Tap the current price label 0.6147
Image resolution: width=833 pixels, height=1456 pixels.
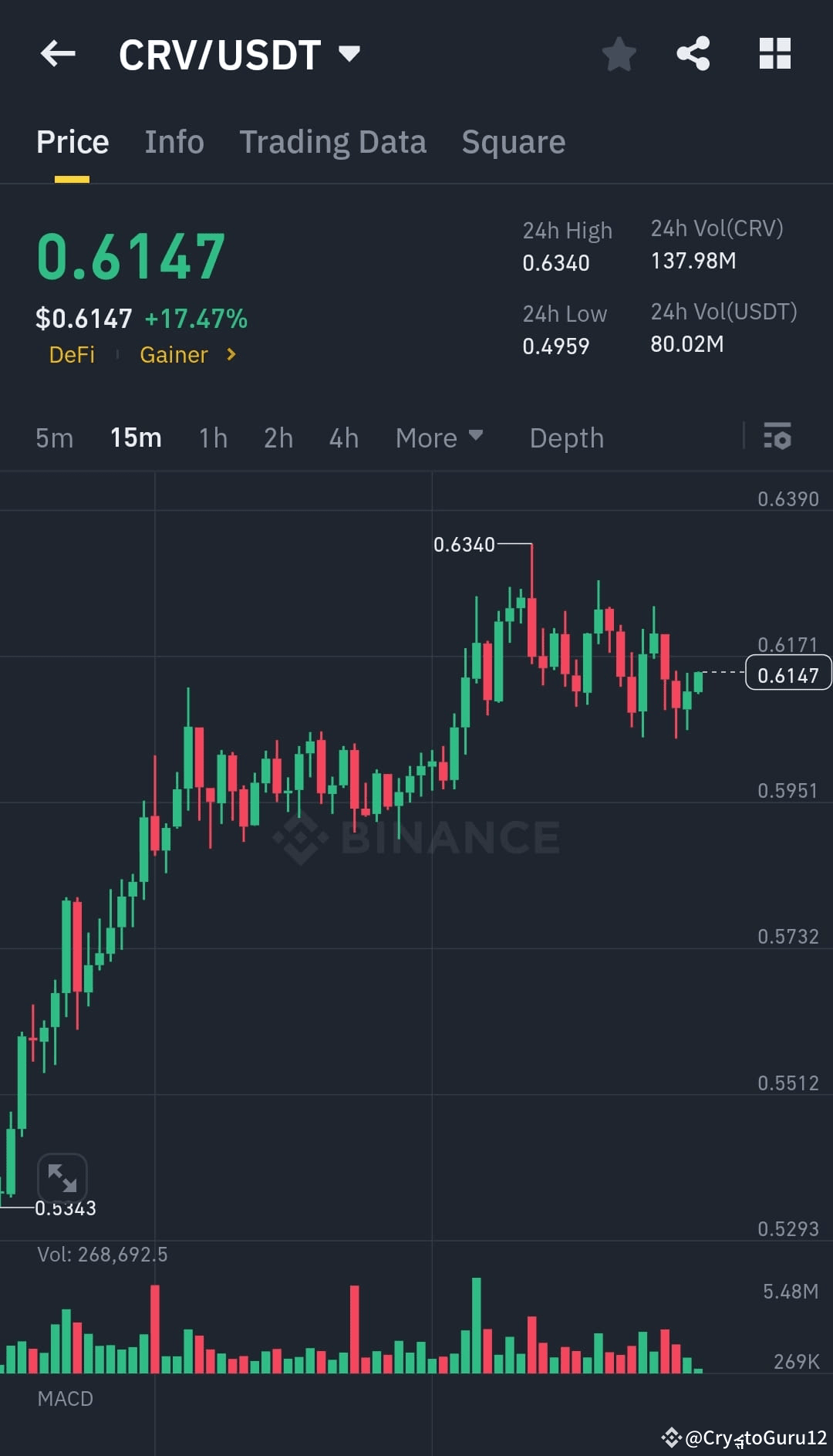coord(787,673)
